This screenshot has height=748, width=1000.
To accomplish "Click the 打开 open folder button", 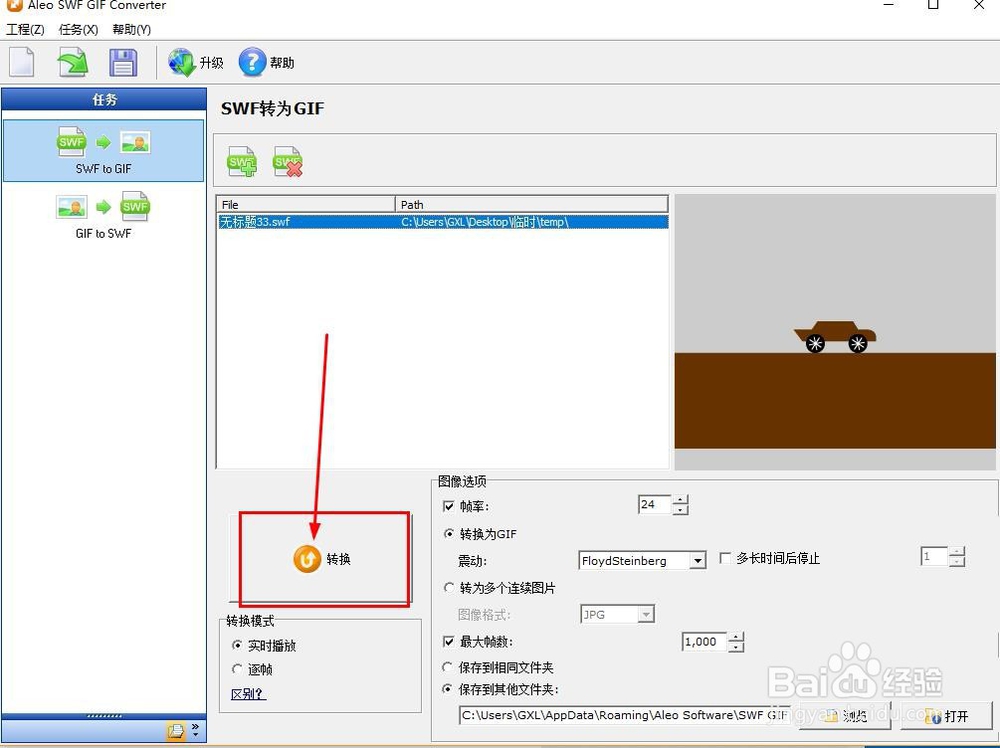I will tap(946, 715).
